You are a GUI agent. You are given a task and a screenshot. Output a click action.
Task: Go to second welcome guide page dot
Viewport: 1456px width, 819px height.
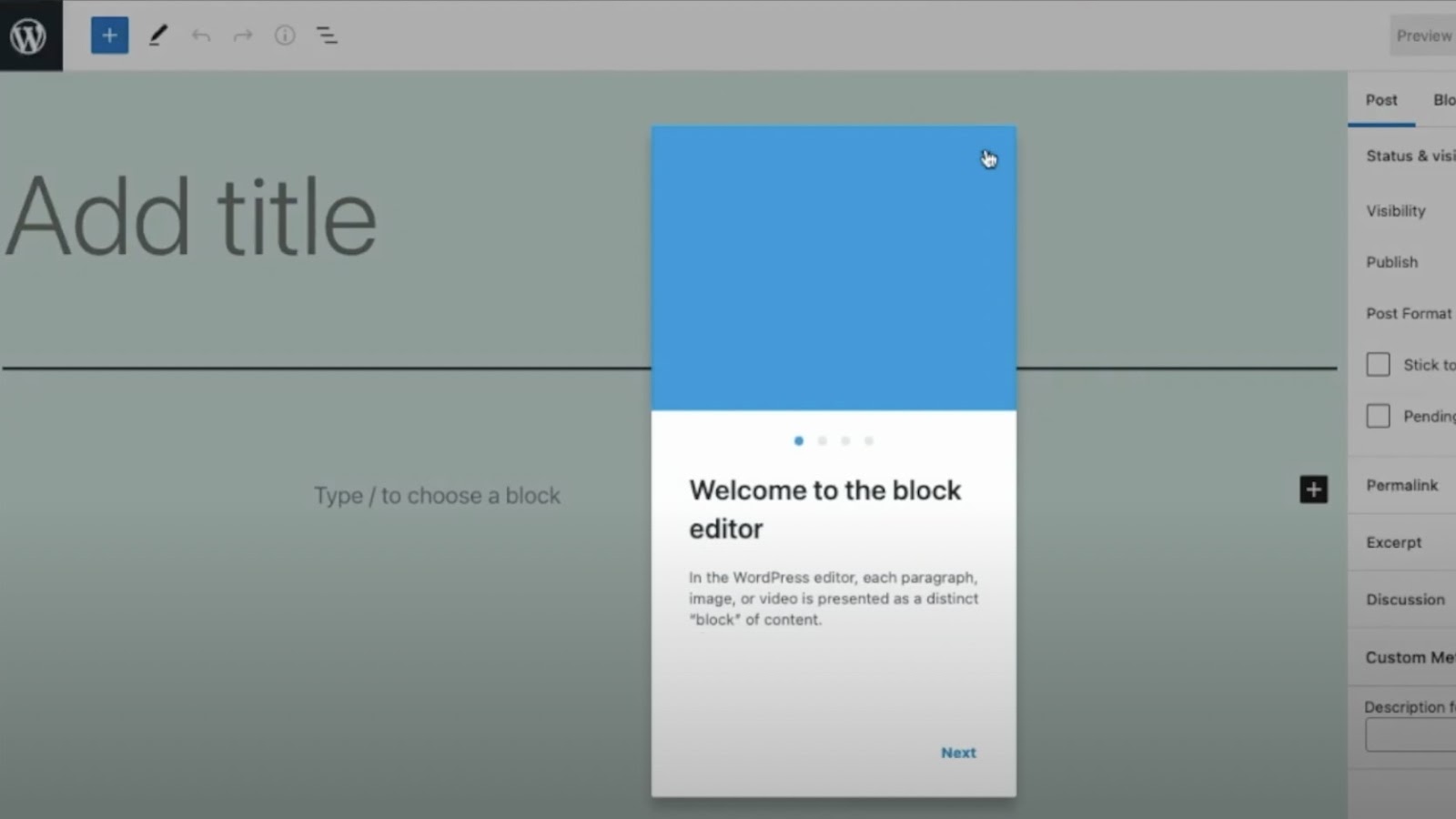823,440
